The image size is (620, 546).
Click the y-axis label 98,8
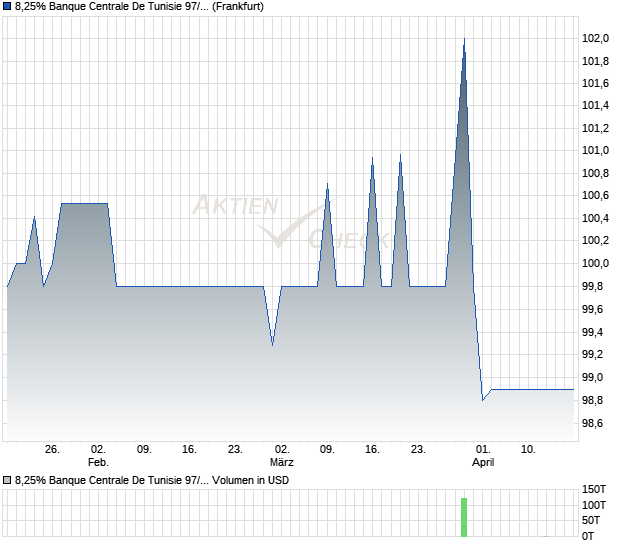click(x=592, y=401)
